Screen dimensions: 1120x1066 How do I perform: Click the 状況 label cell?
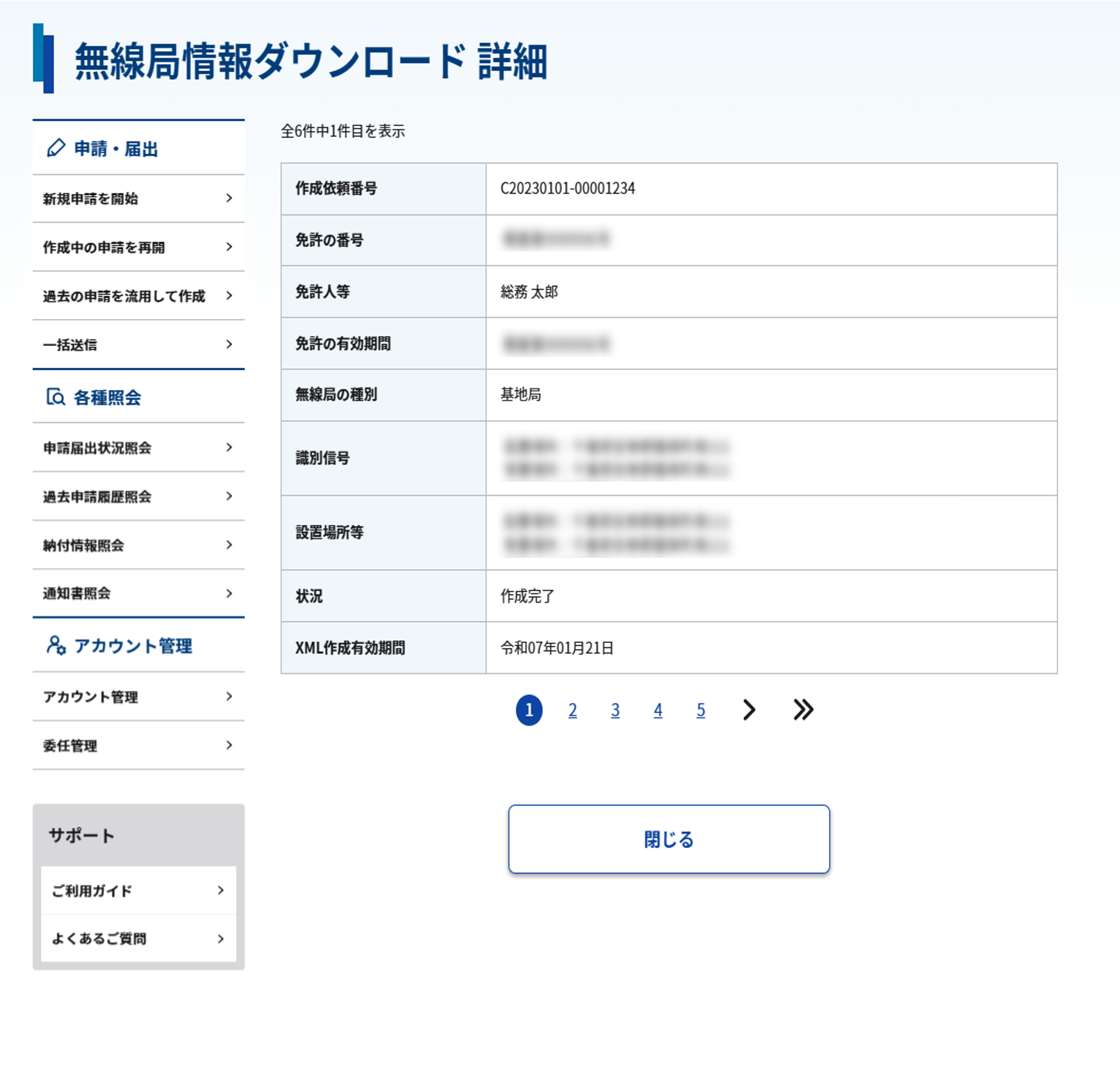tap(383, 596)
